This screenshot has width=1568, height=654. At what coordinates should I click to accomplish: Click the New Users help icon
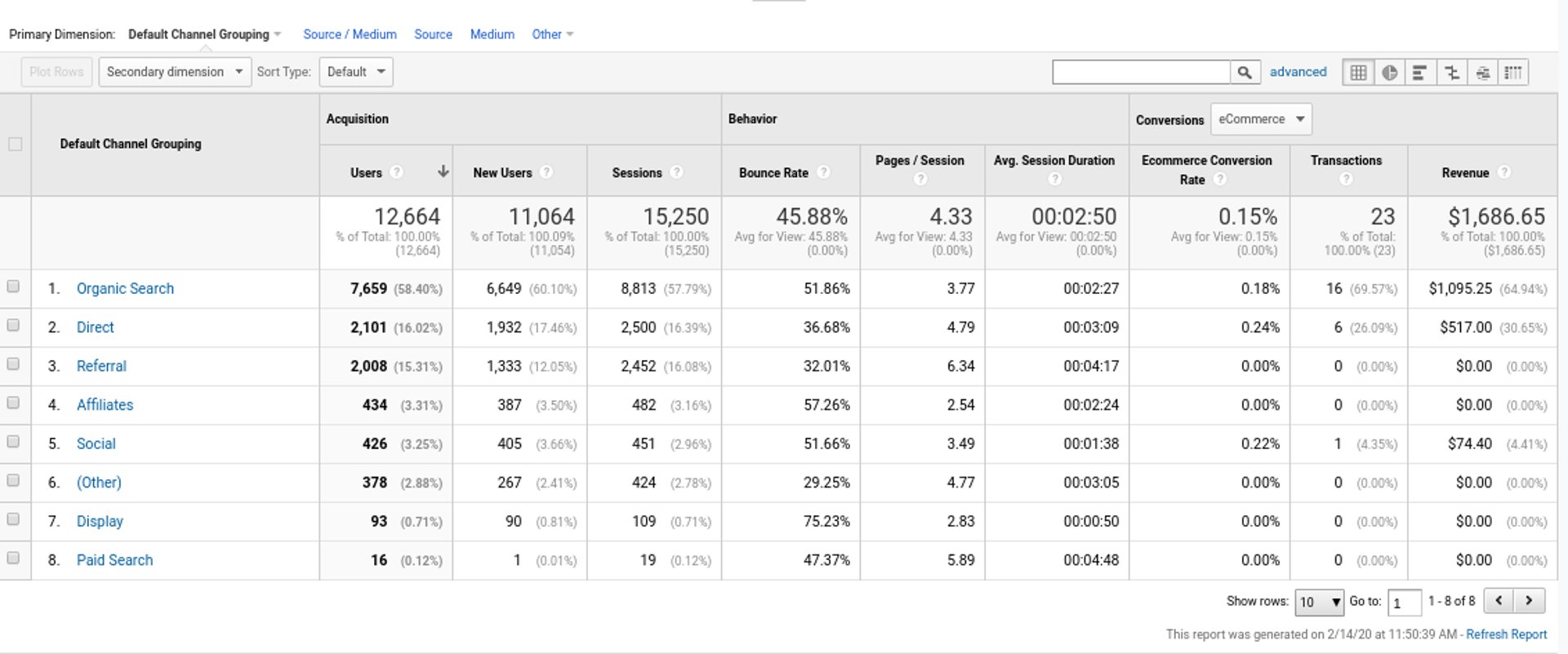(x=546, y=172)
